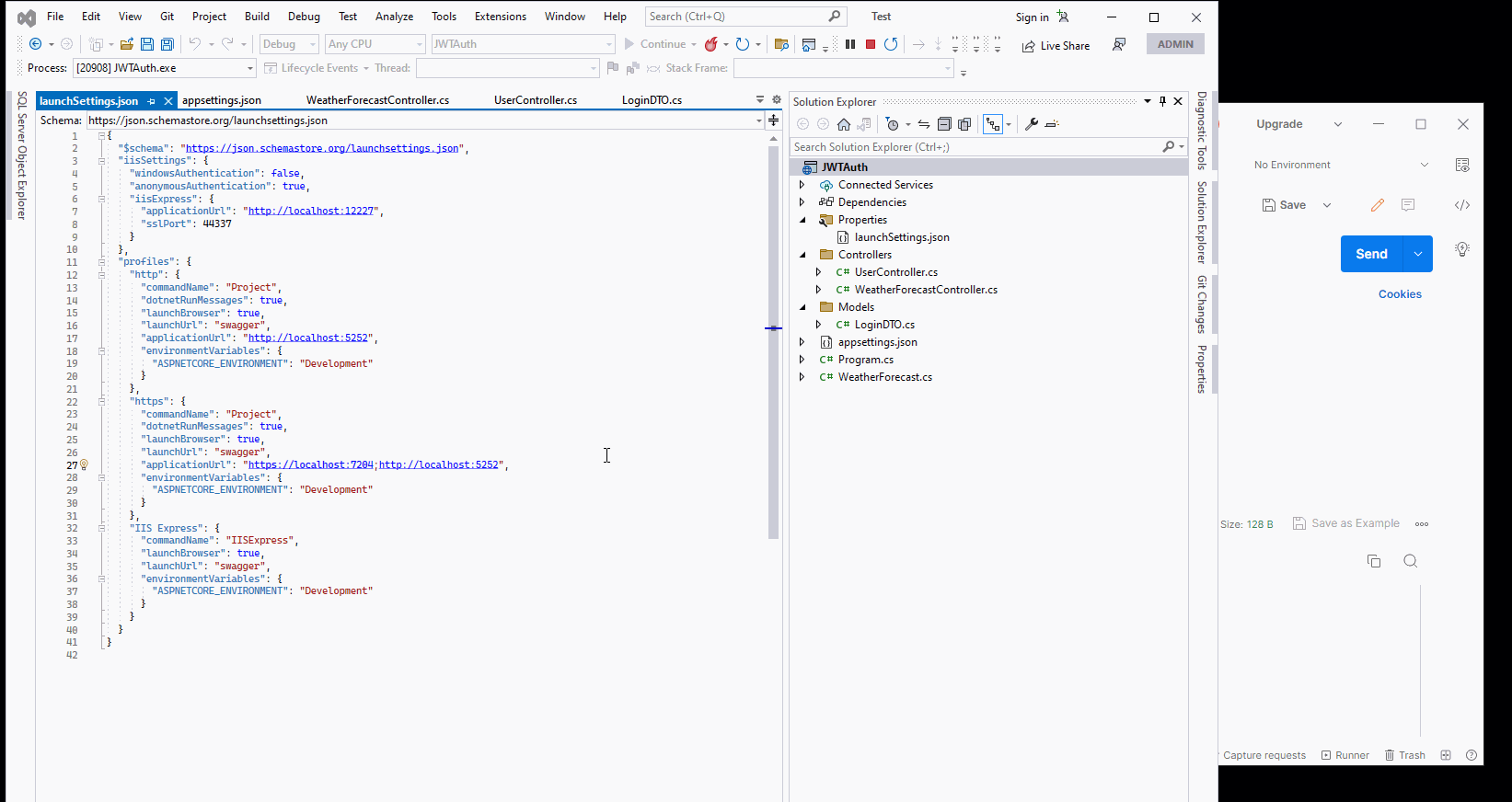The width and height of the screenshot is (1512, 802).
Task: Open the Diagnostic Tools side tab
Action: click(1202, 131)
